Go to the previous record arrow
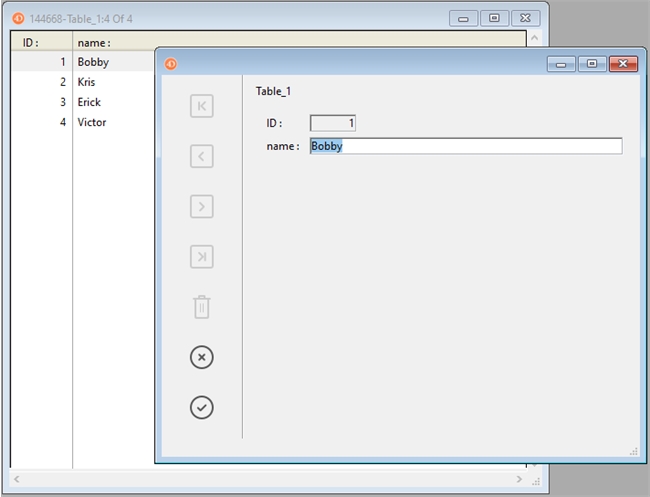The width and height of the screenshot is (650, 497). pos(201,156)
